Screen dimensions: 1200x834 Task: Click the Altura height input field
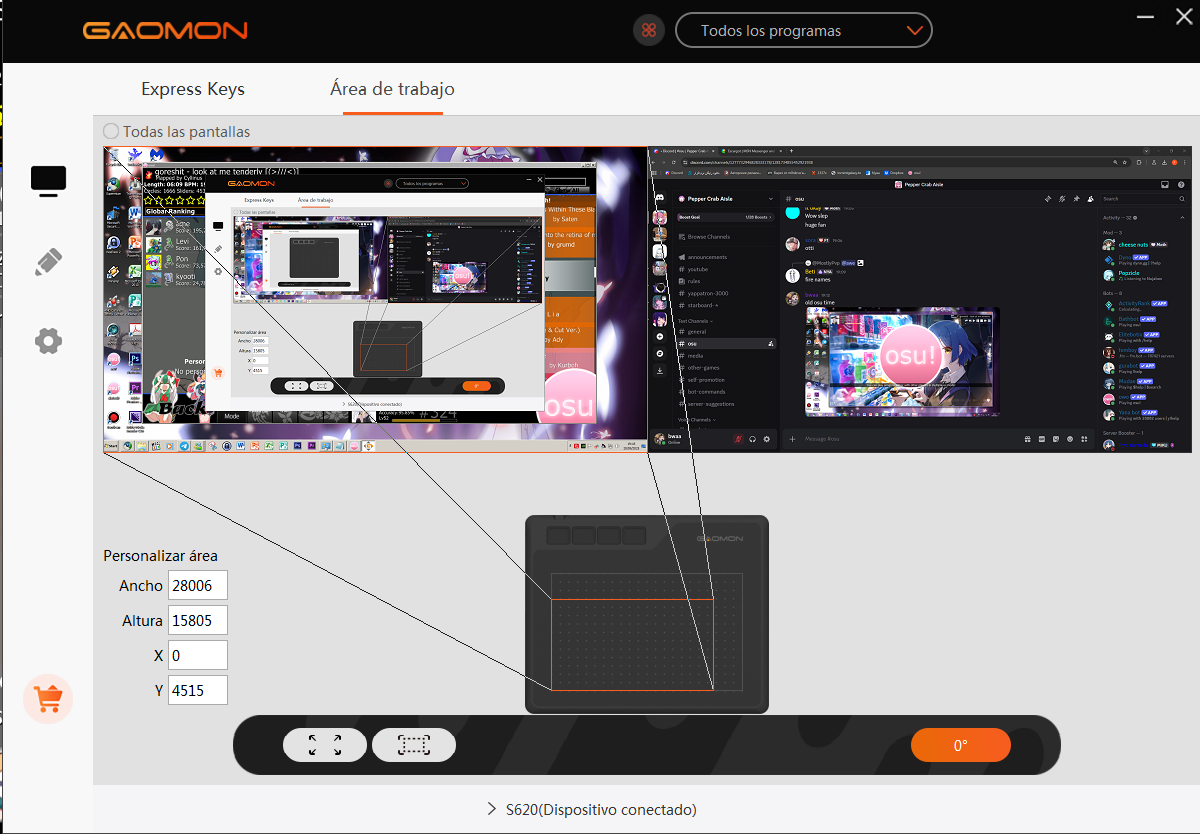point(197,620)
